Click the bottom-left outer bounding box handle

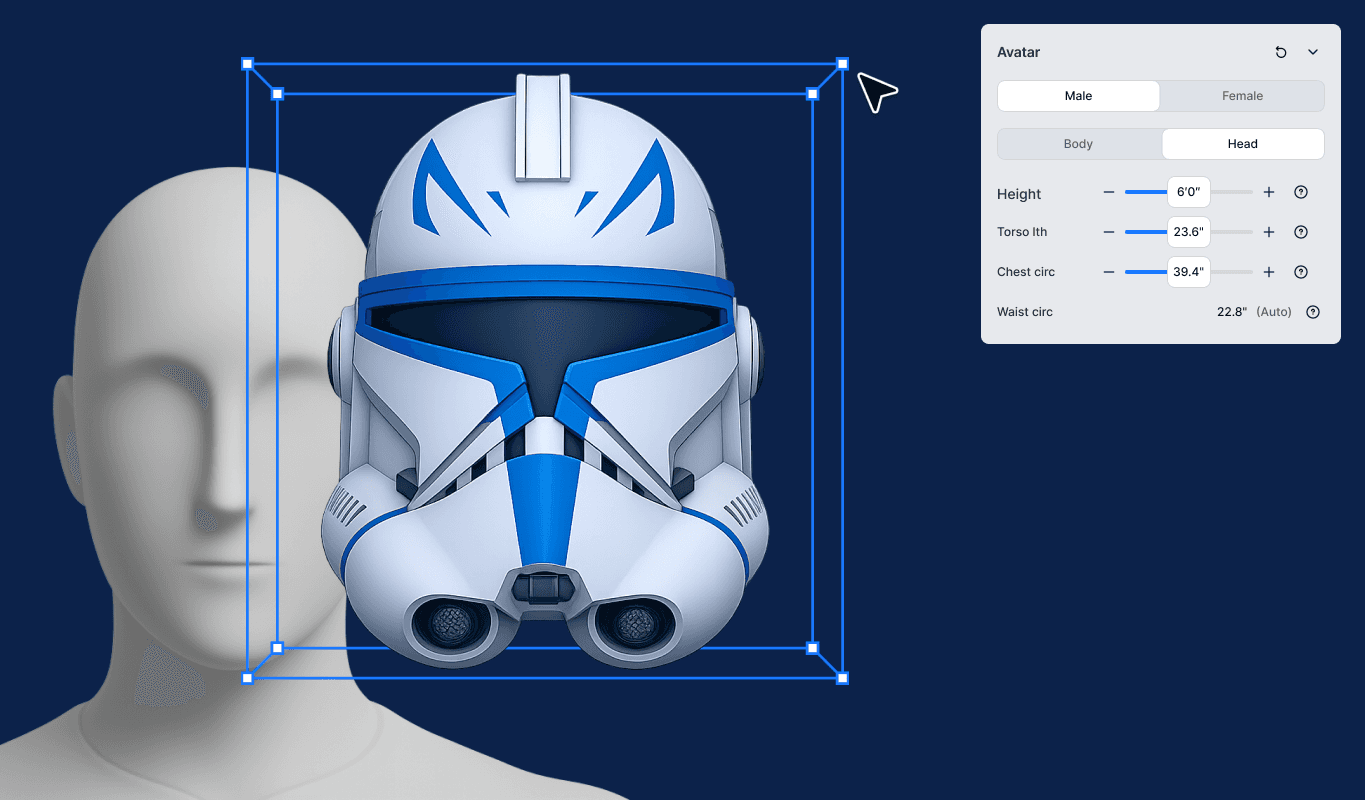coord(248,678)
